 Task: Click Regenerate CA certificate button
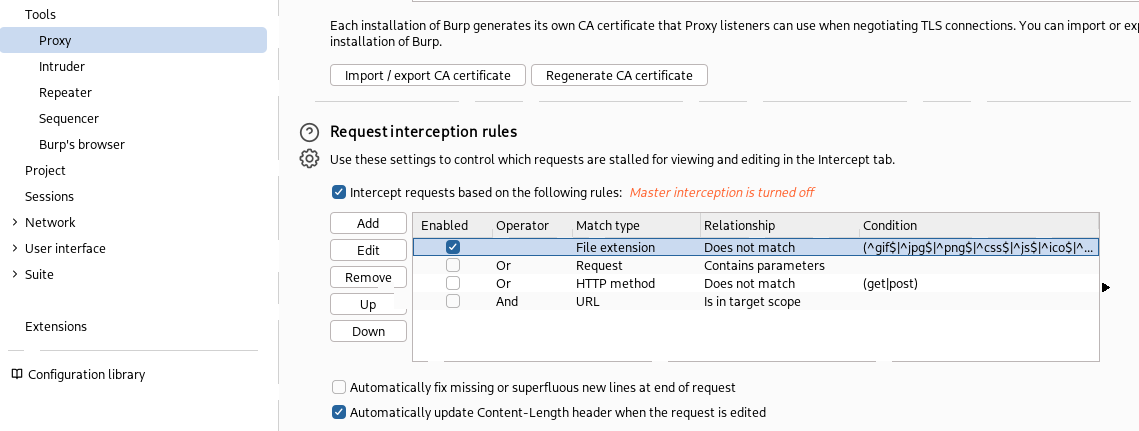[x=620, y=76]
